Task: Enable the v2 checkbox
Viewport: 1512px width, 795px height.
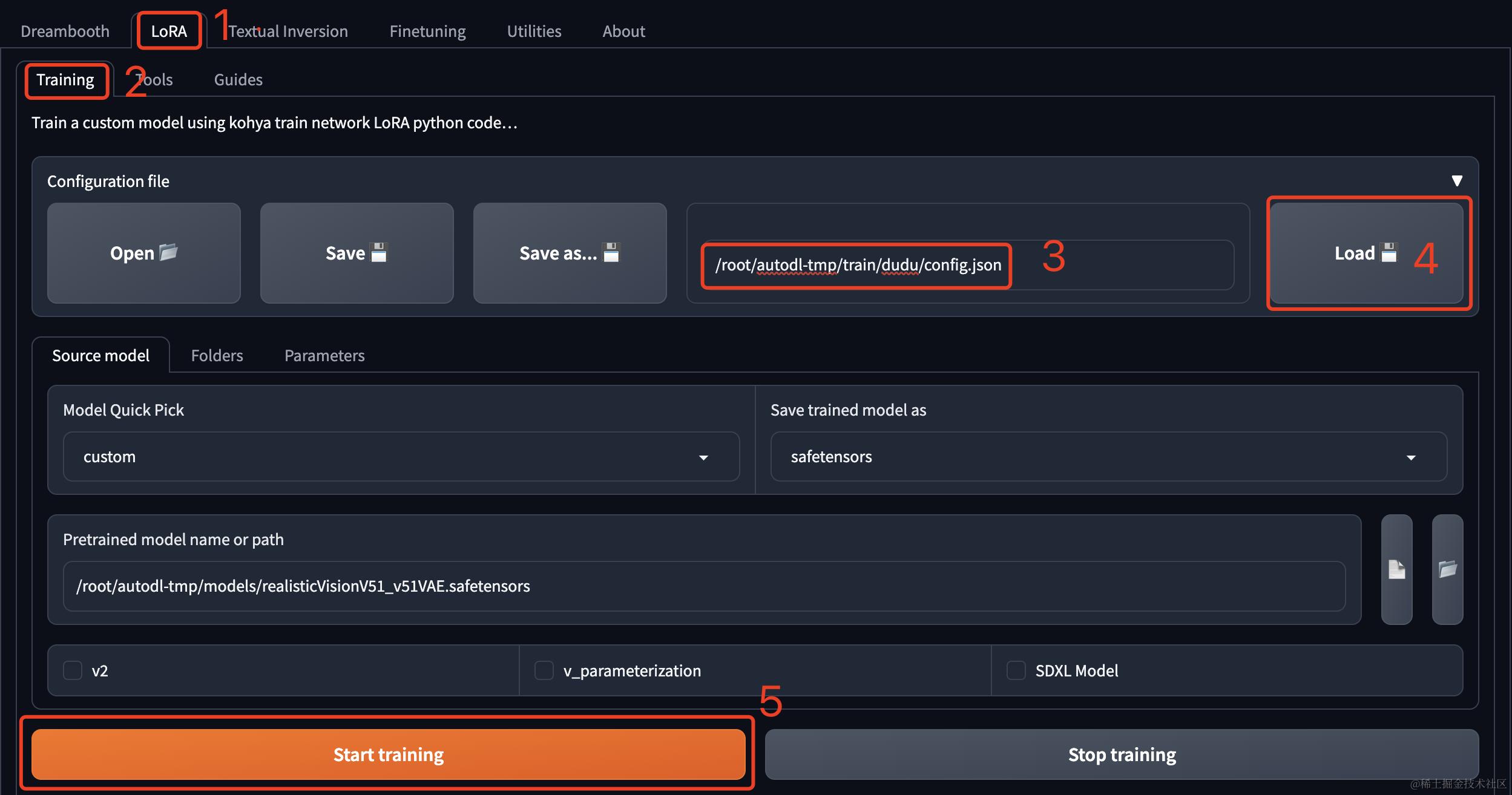Action: click(73, 670)
